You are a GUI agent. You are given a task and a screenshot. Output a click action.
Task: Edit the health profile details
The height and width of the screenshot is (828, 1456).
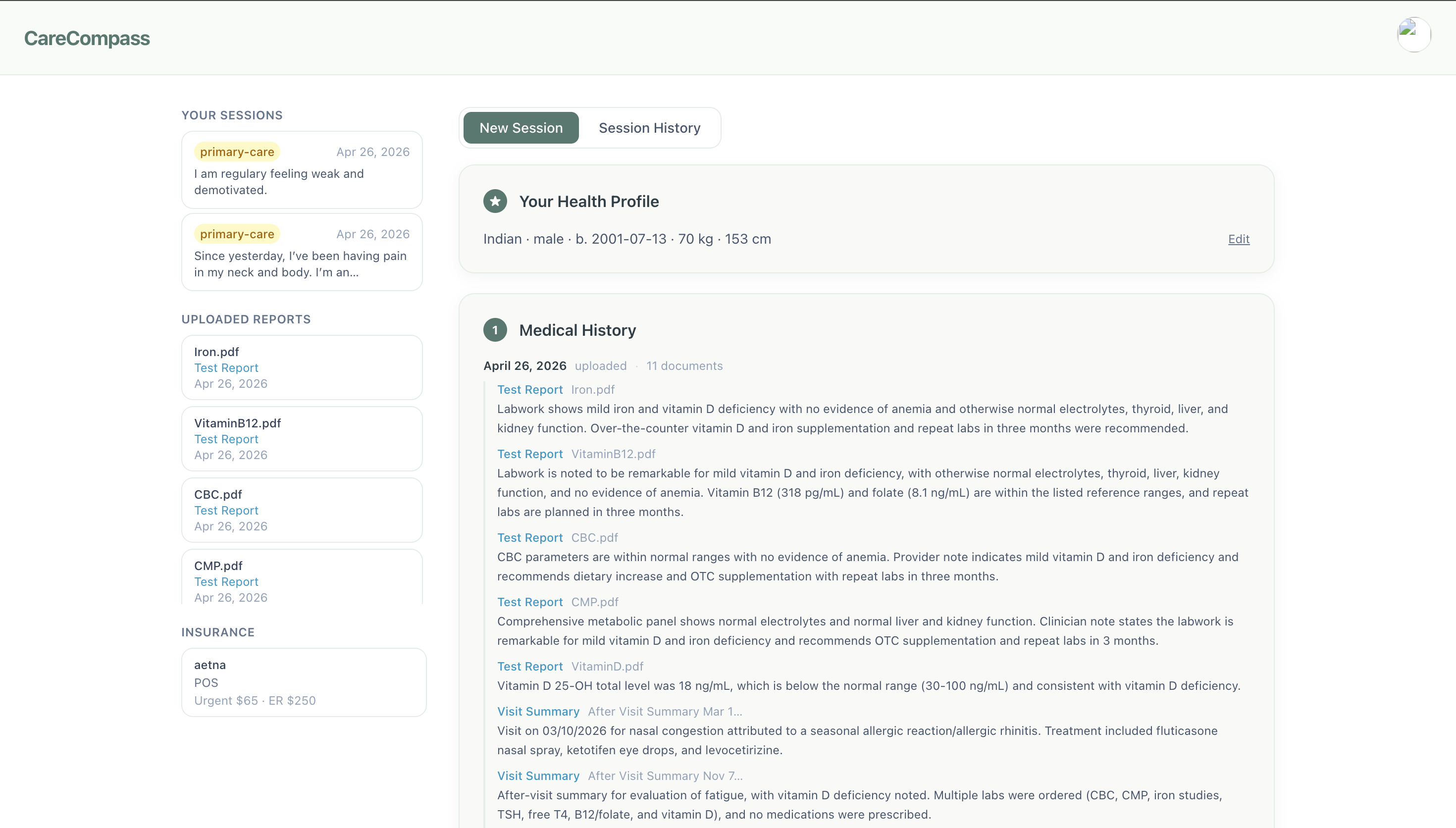point(1238,239)
